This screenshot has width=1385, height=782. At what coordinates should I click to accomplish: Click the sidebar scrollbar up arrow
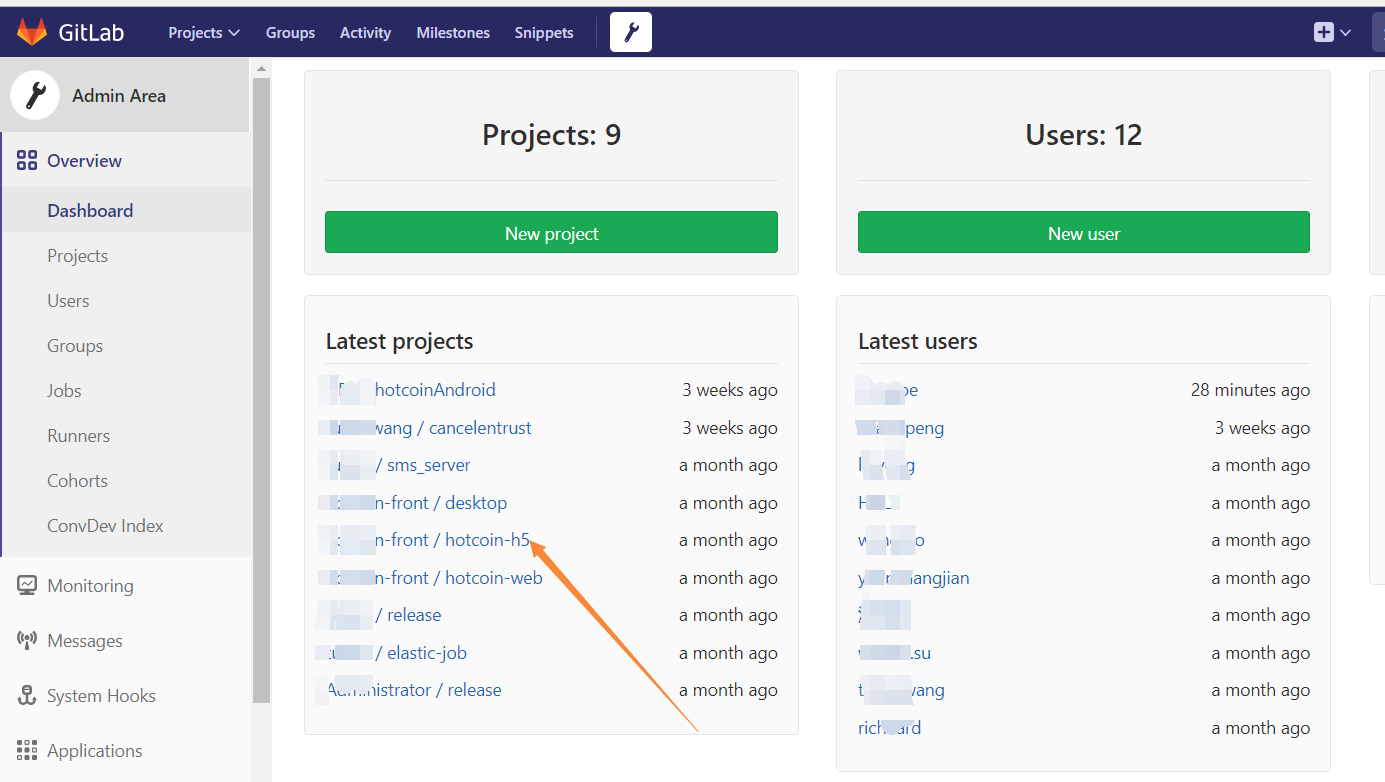[x=262, y=68]
